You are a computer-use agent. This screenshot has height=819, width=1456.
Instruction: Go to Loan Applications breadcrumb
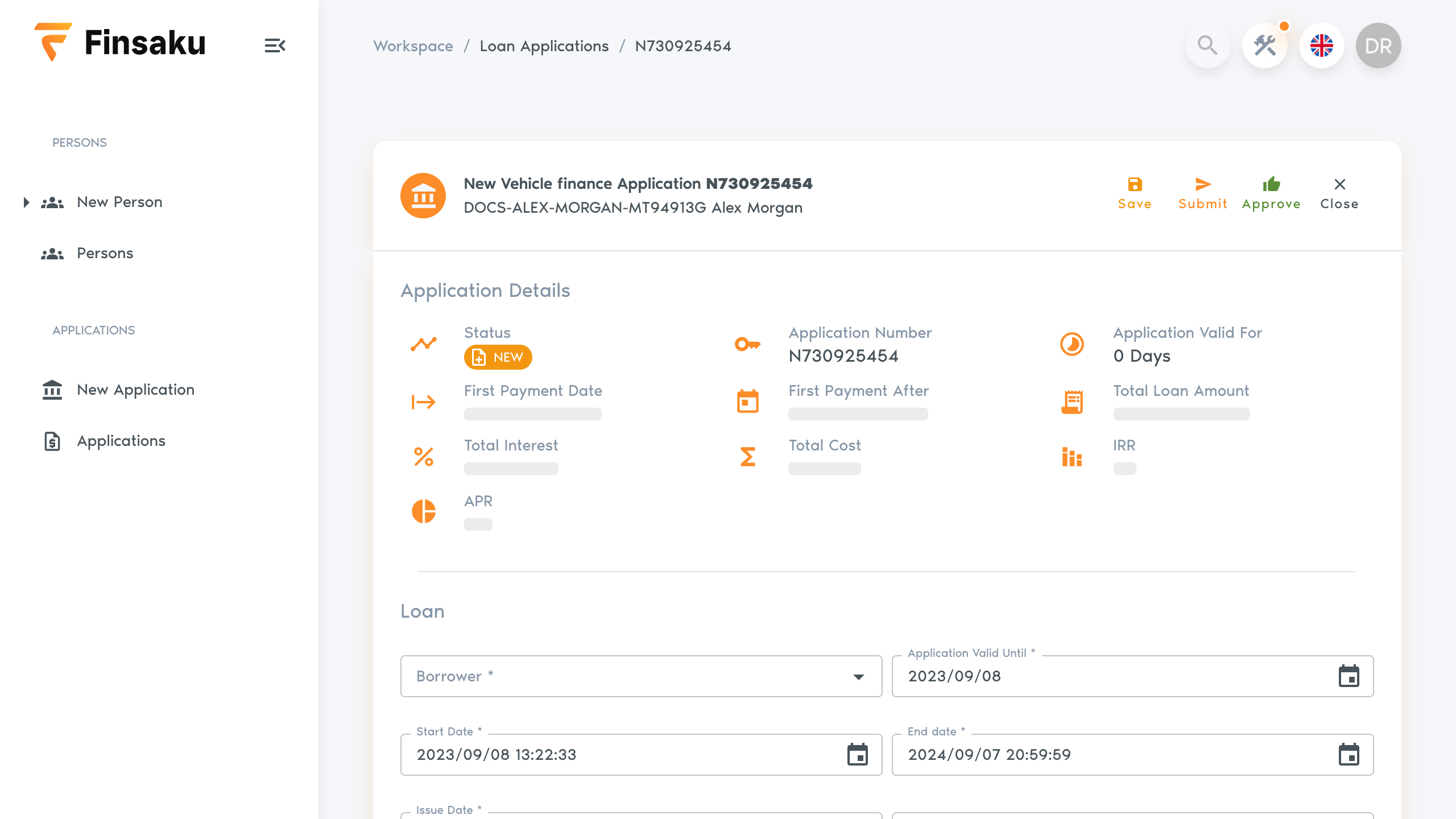[x=544, y=46]
